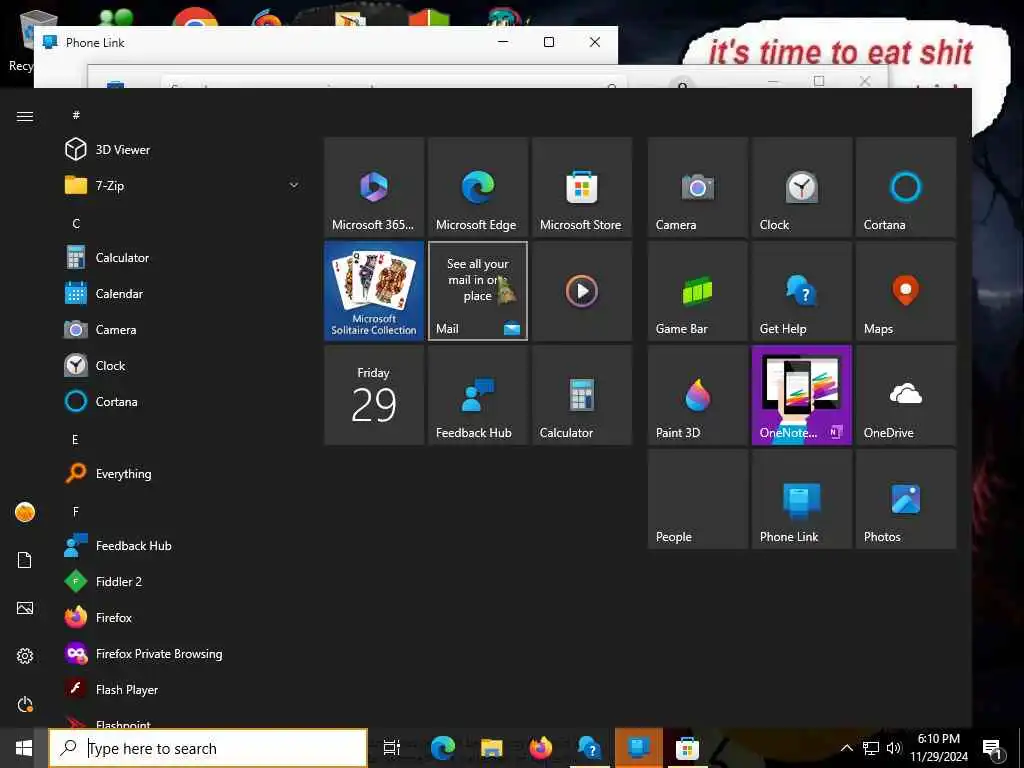Open the Phone Link tile

[802, 499]
